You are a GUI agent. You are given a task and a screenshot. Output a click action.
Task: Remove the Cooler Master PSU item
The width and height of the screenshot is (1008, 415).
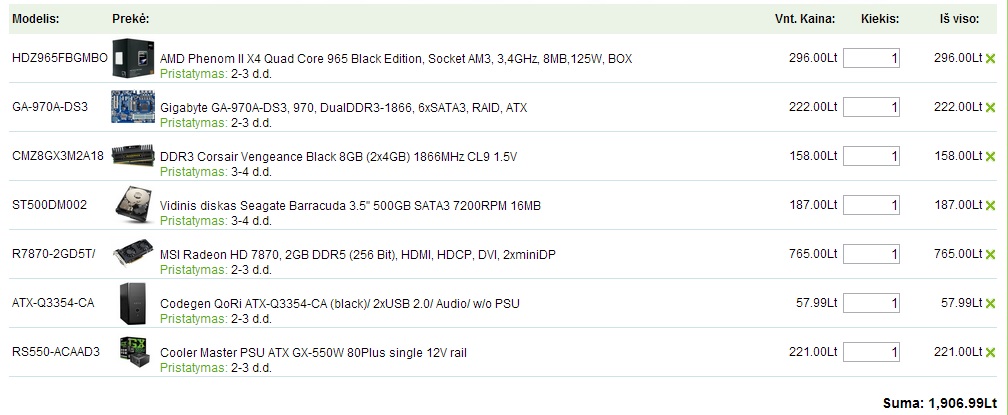(990, 352)
